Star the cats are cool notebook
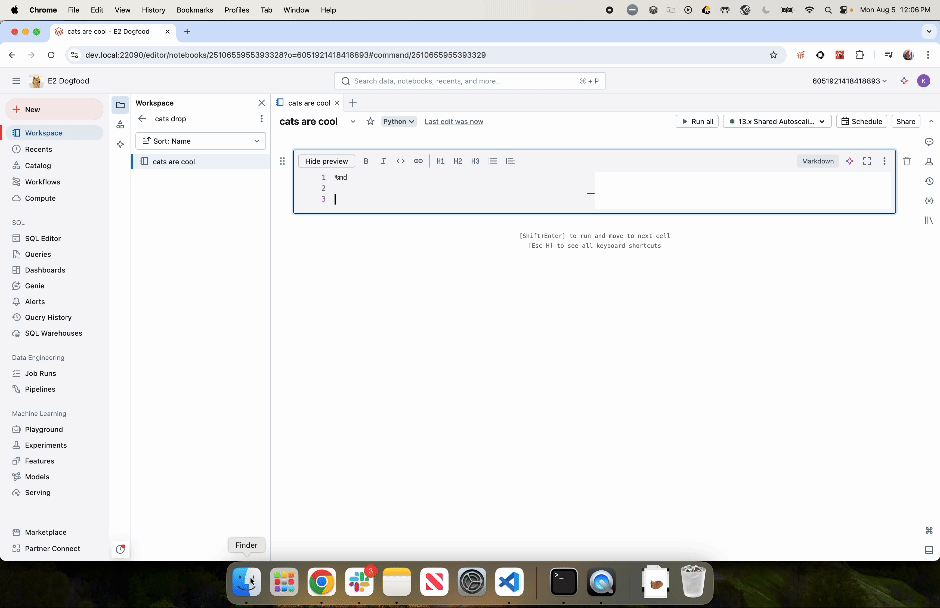Image resolution: width=940 pixels, height=608 pixels. [x=370, y=121]
